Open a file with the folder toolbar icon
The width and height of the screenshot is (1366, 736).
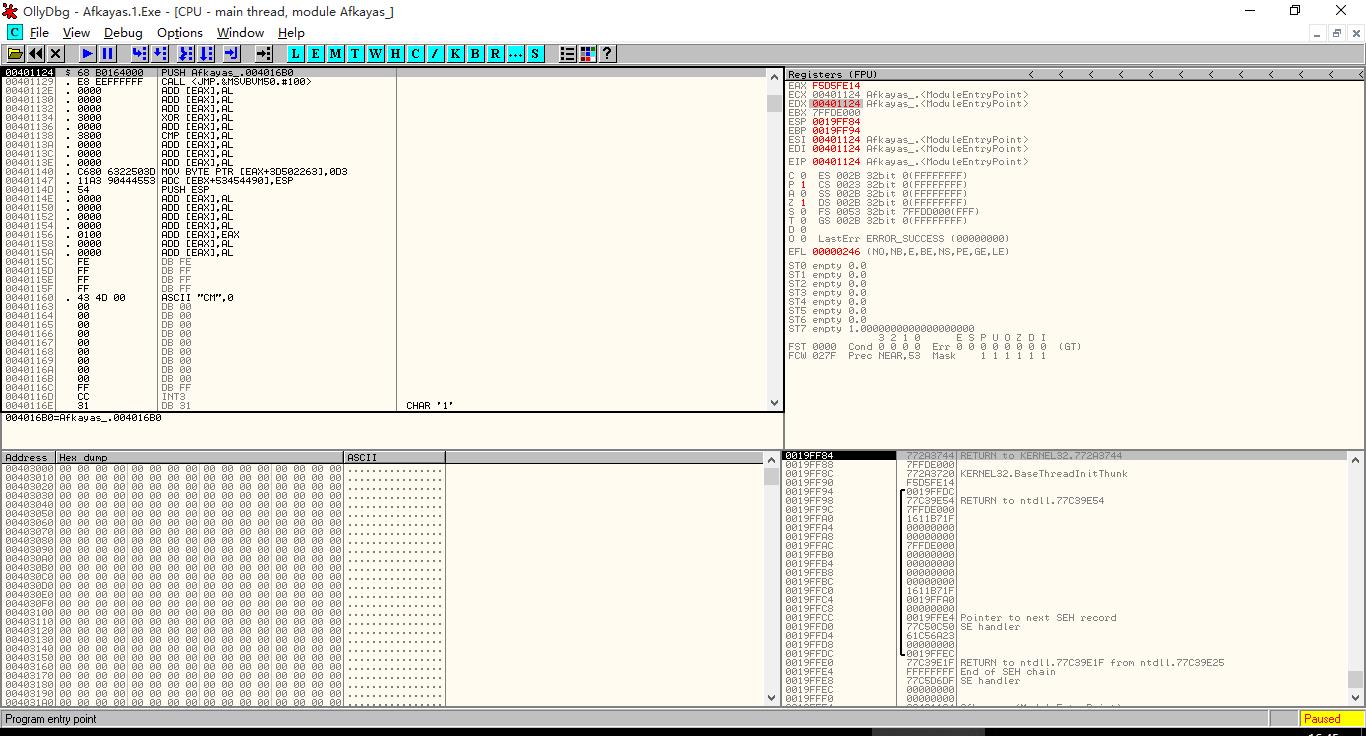pyautogui.click(x=16, y=54)
